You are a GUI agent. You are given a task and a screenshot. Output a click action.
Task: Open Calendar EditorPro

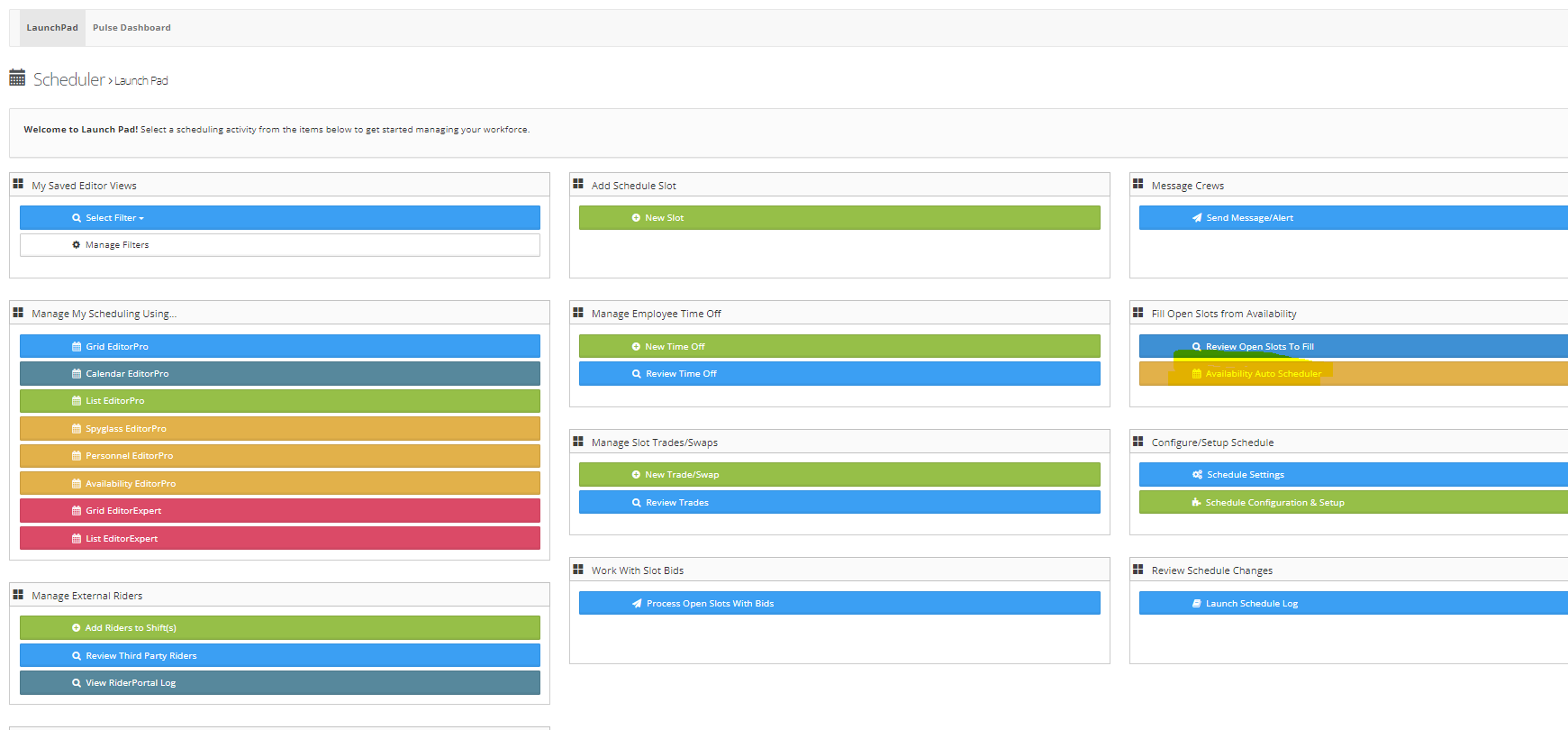pyautogui.click(x=279, y=374)
